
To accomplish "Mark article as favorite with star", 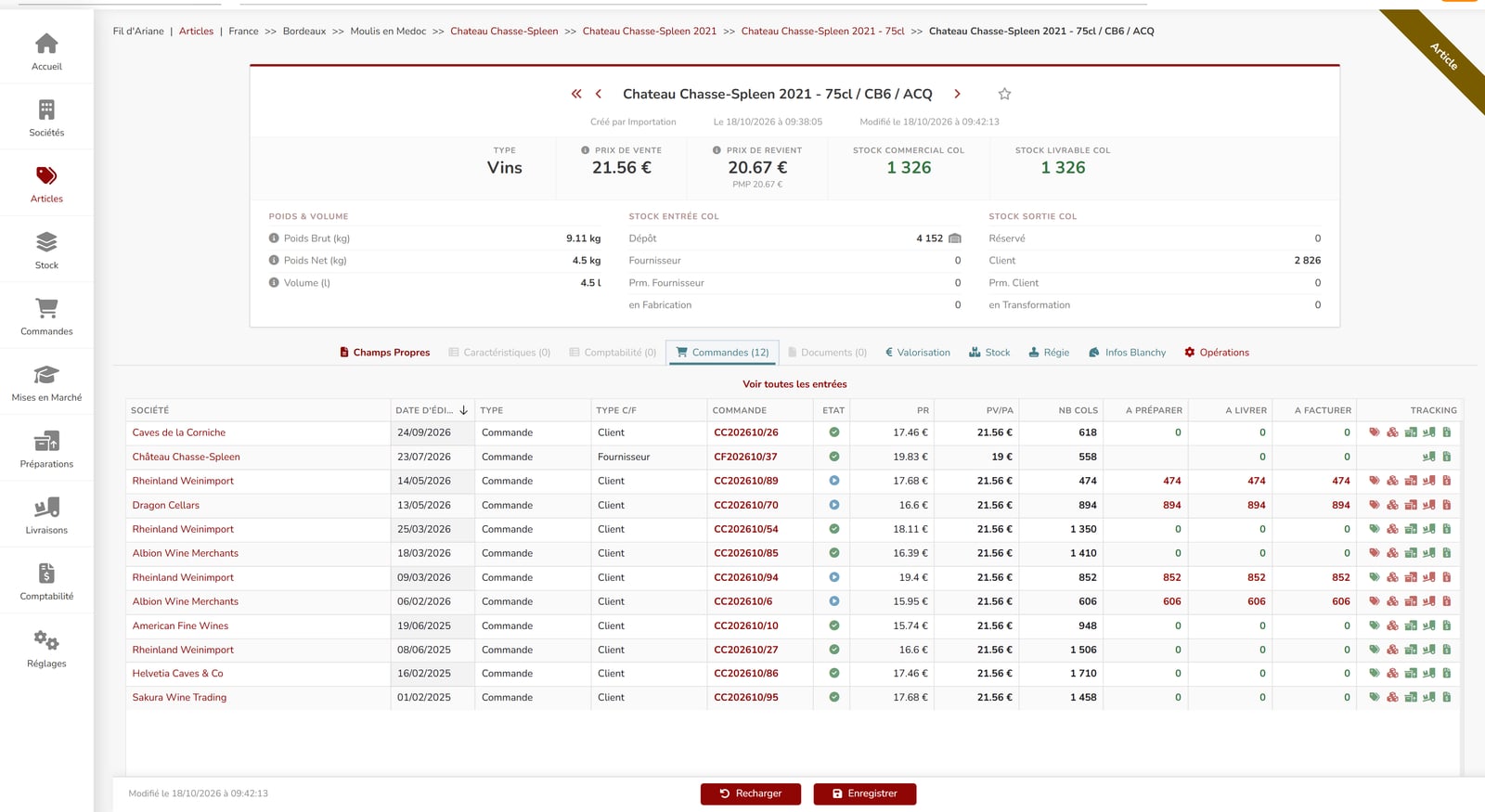I will point(1004,94).
